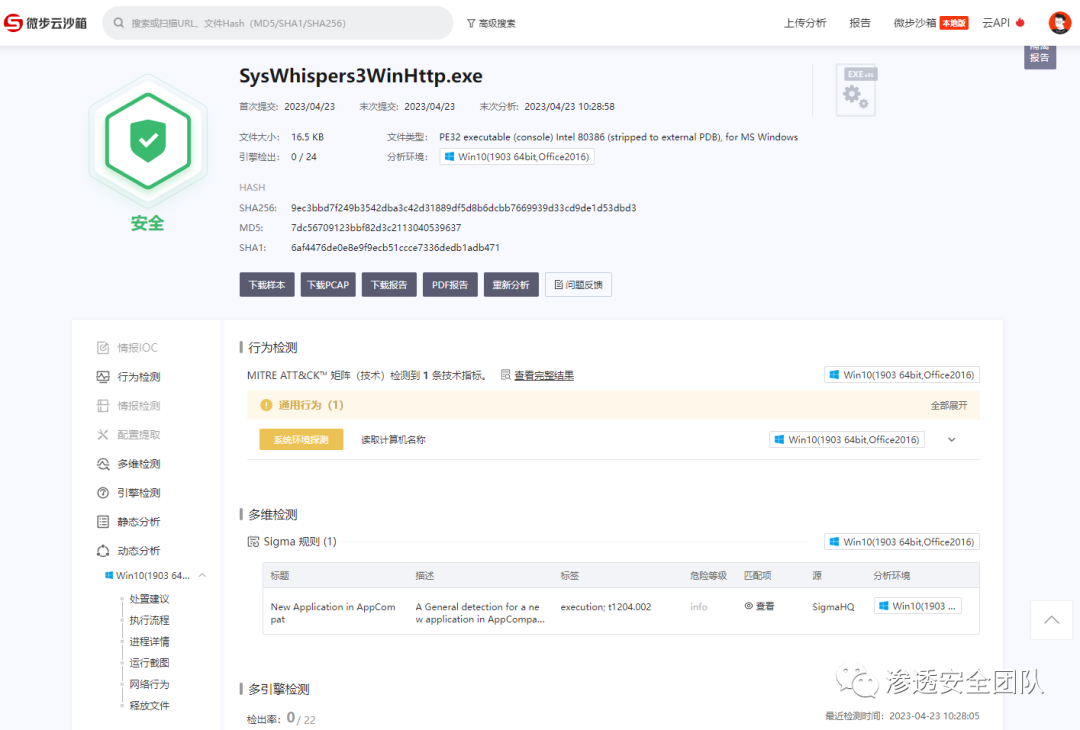Click the Win10 environment tag beside Sigma 规则

click(x=902, y=542)
